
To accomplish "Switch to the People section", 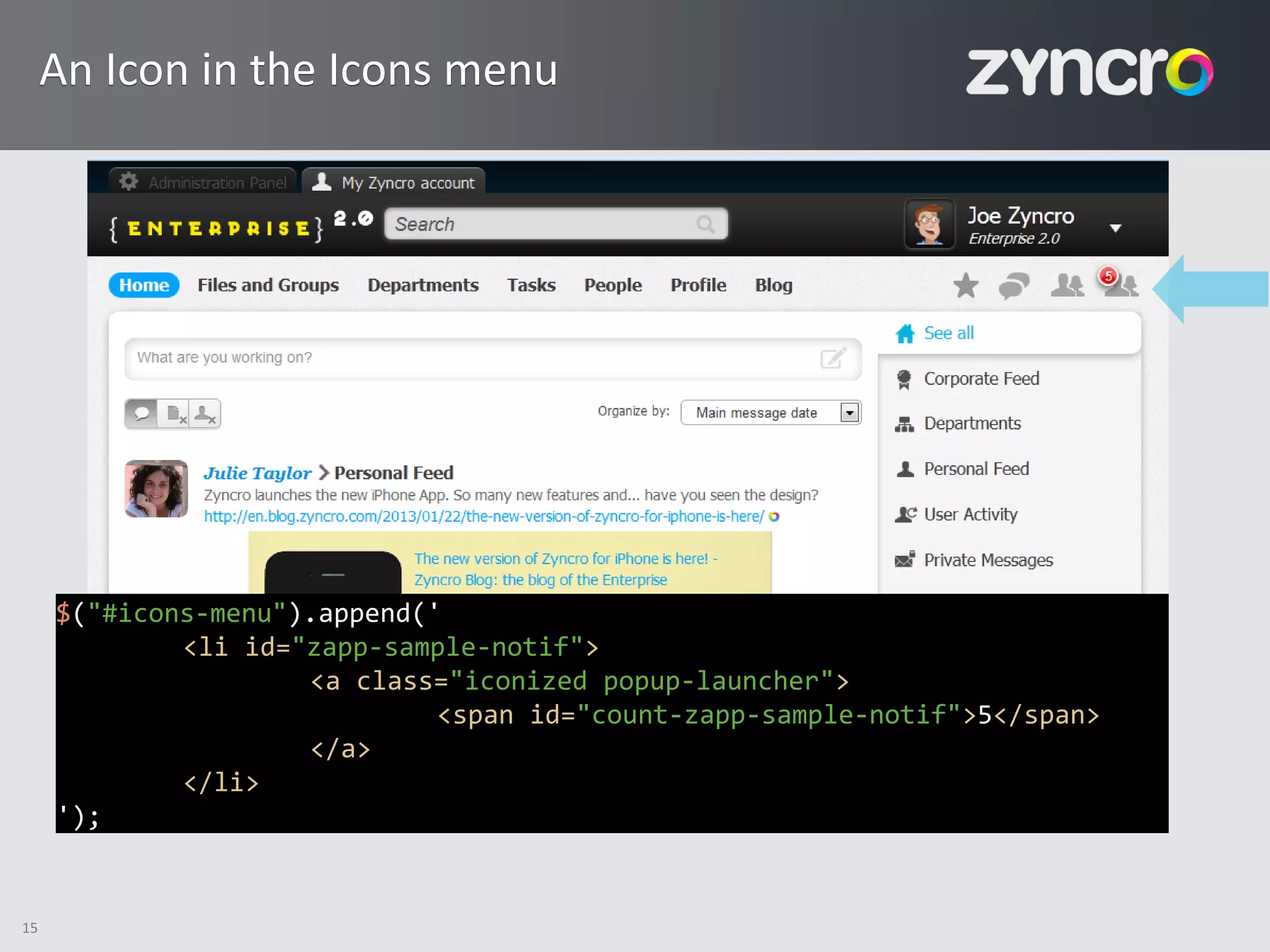I will pos(613,285).
